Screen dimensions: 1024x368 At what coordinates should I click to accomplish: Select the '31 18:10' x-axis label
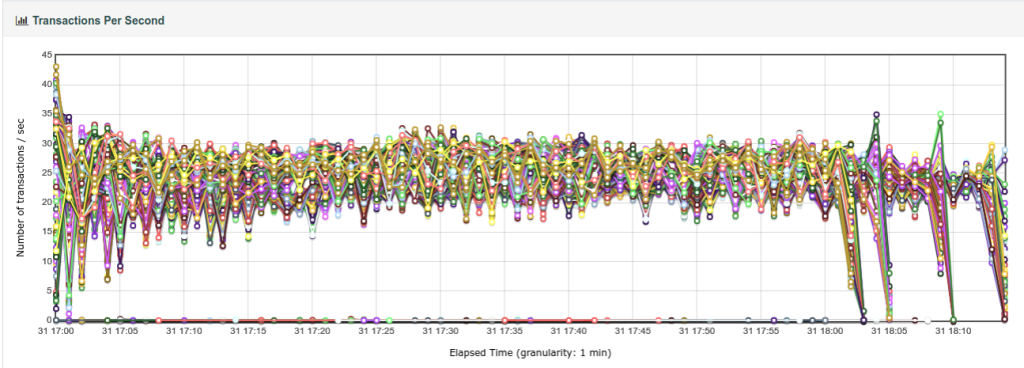click(x=953, y=331)
